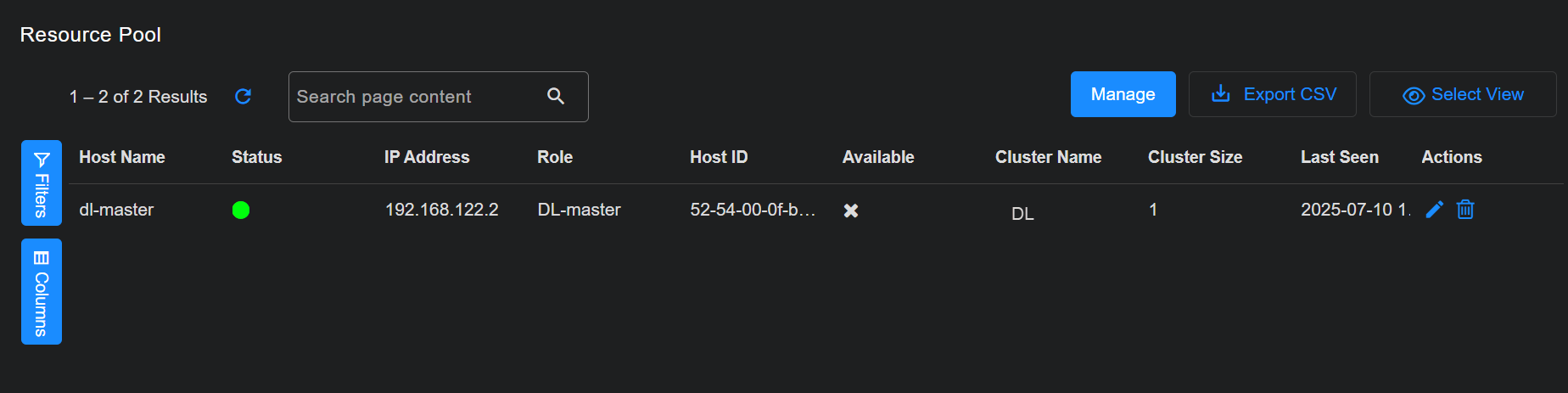
Task: Click the dl-master host name cell
Action: click(x=116, y=210)
